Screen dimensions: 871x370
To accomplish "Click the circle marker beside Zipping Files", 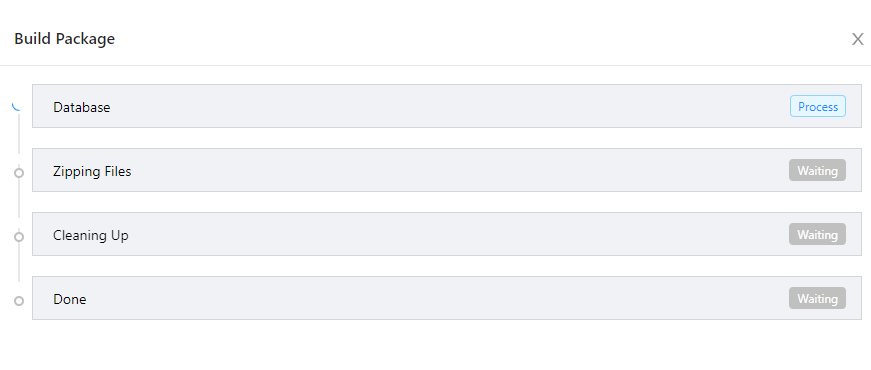I will 19,173.
